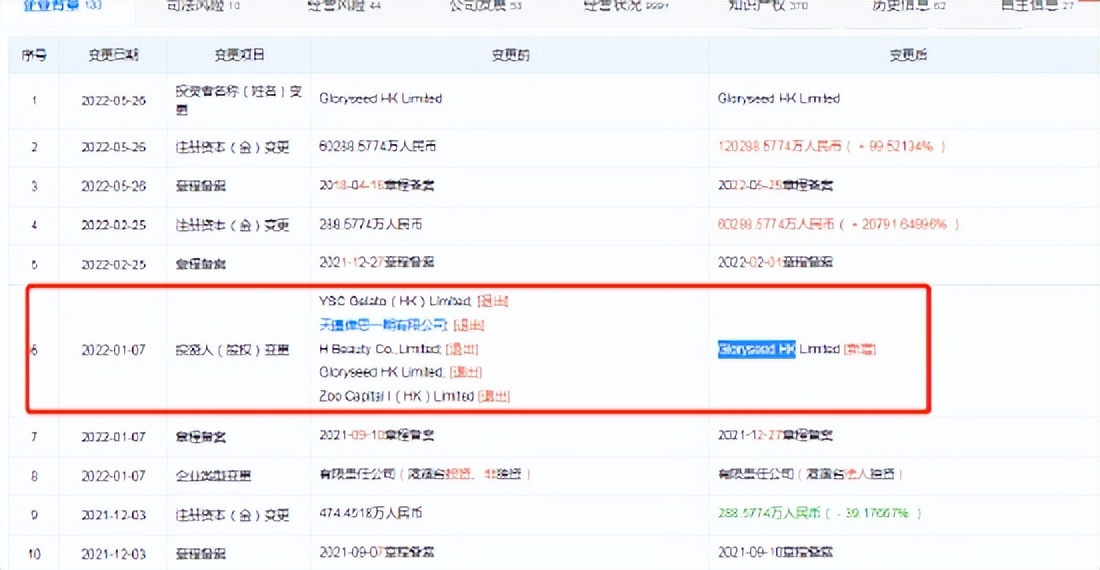Click the 变更前 column header
Viewport: 1100px width, 570px height.
(x=510, y=55)
